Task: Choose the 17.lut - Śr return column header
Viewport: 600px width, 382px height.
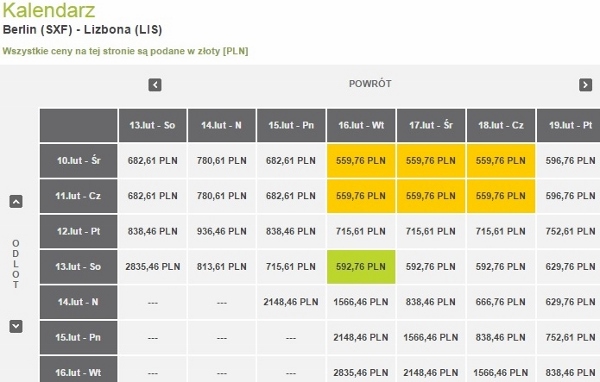Action: tap(431, 126)
